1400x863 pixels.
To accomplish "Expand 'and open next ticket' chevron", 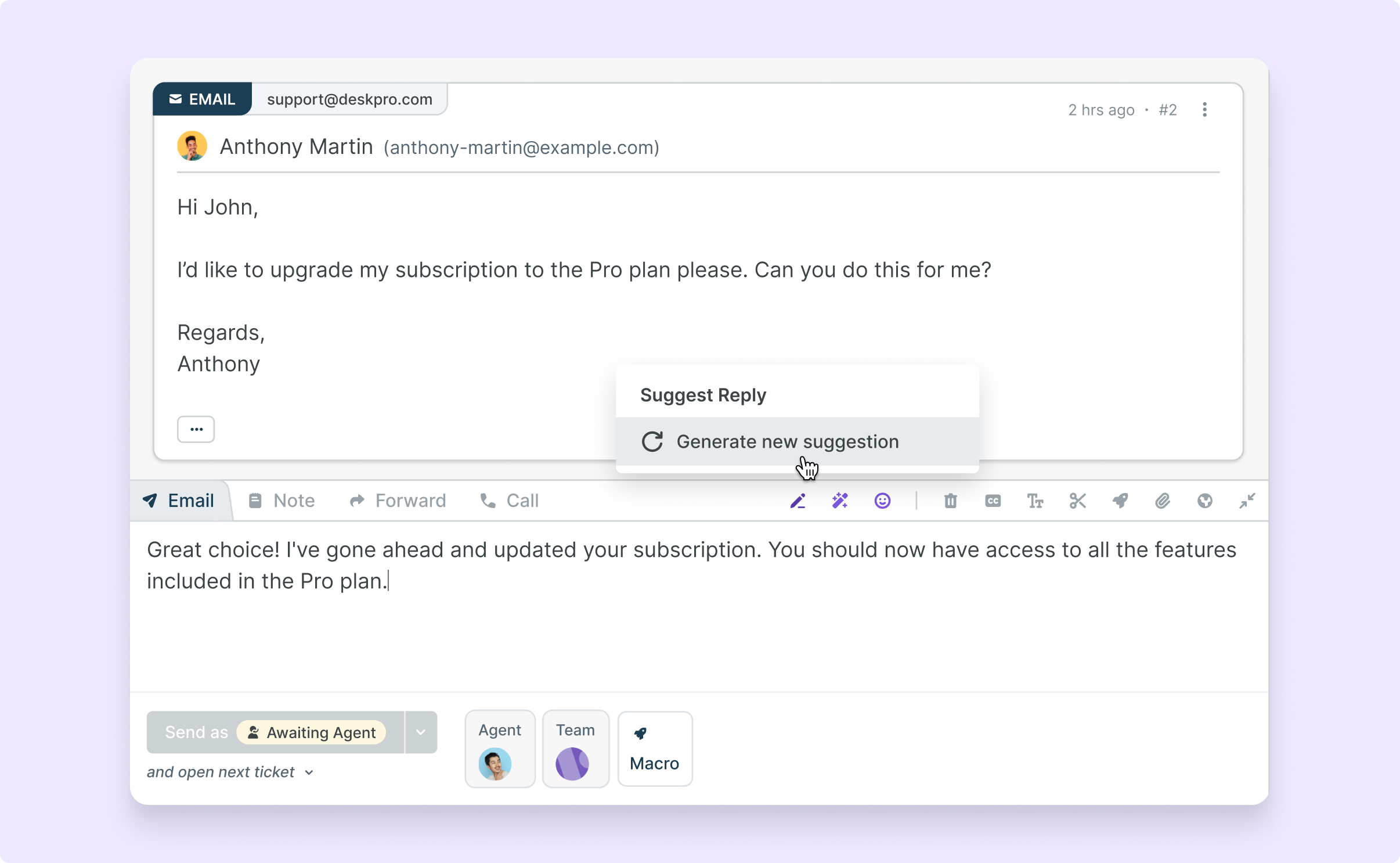I will click(x=309, y=772).
